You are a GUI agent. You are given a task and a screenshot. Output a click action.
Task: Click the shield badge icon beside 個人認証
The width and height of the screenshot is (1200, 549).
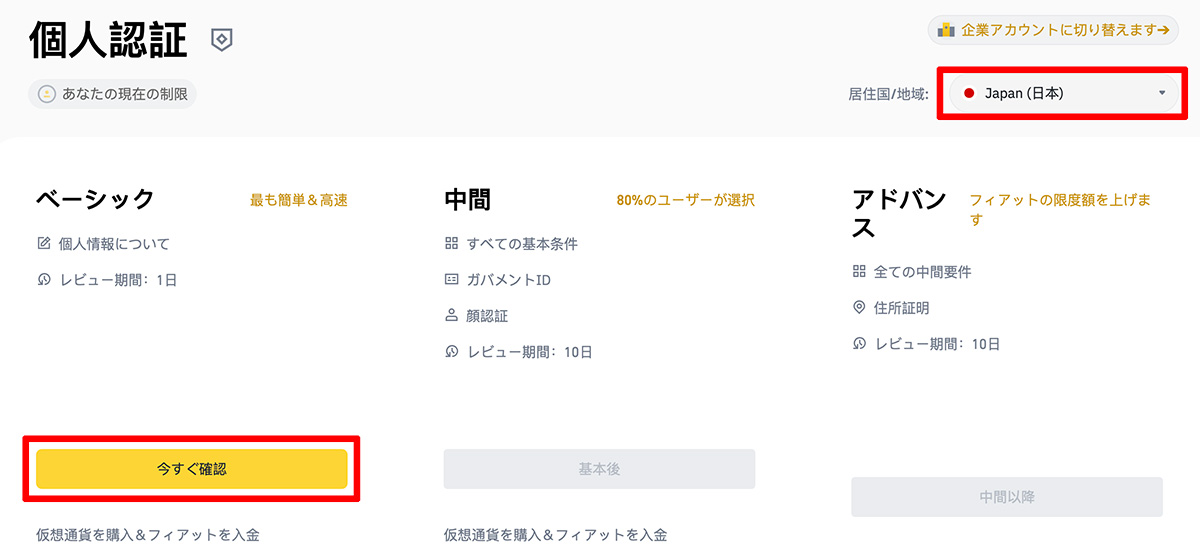(x=221, y=40)
